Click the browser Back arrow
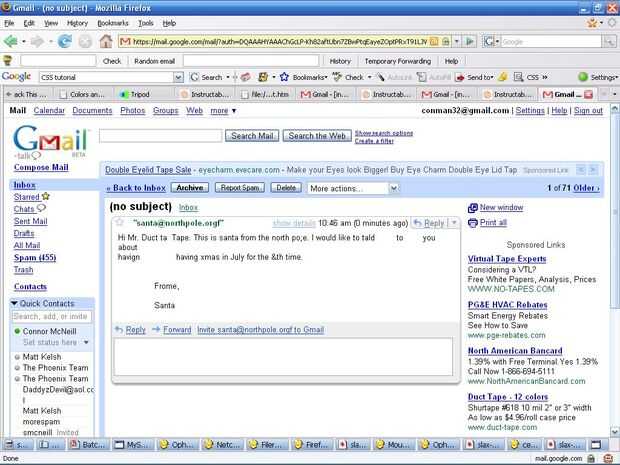620x465 pixels. click(11, 41)
